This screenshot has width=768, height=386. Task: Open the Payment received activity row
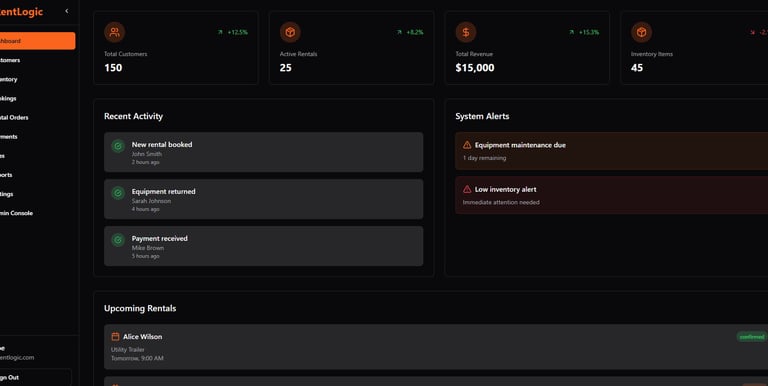[x=264, y=246]
